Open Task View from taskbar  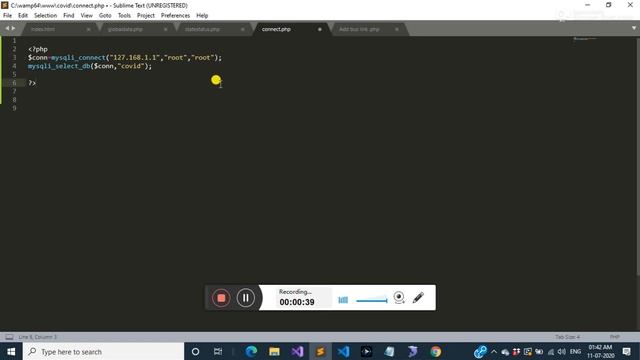click(x=218, y=351)
